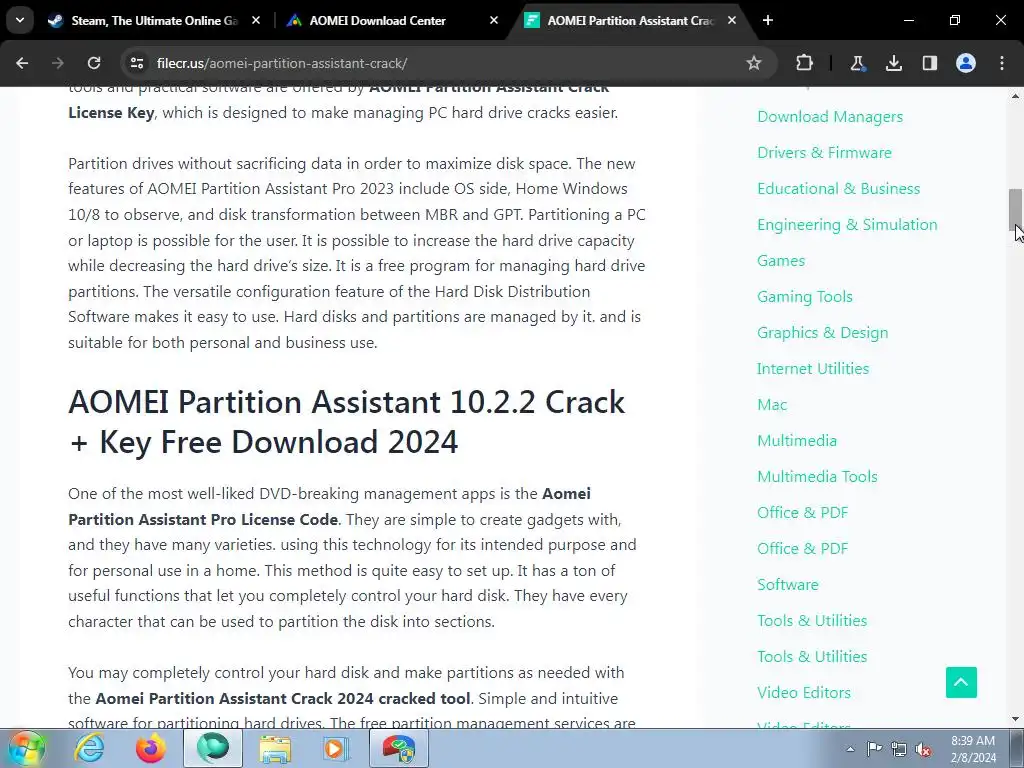This screenshot has height=768, width=1024.
Task: Show browser downloads
Action: coord(893,63)
